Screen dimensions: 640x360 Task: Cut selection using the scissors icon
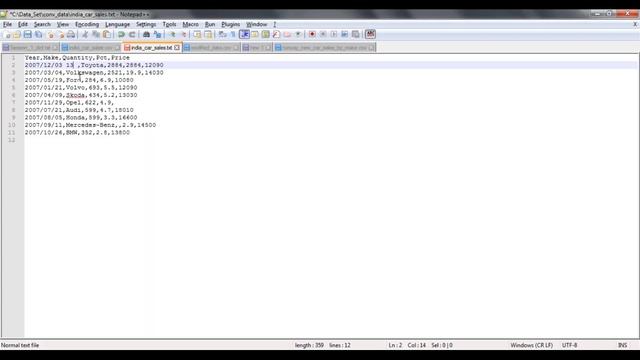pos(85,34)
